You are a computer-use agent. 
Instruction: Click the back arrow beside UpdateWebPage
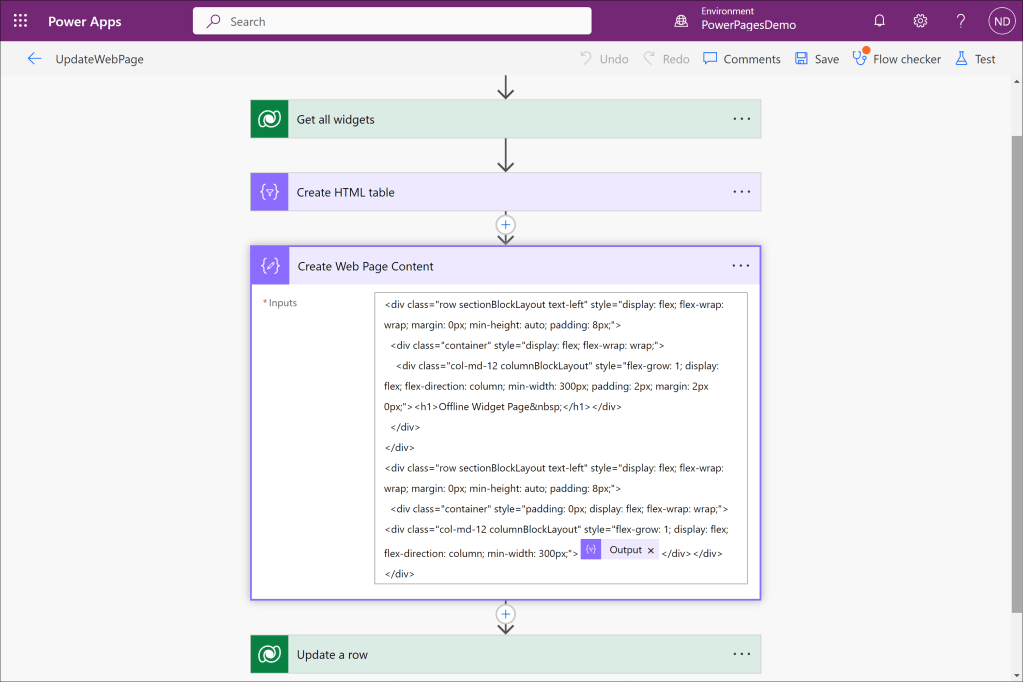(x=34, y=59)
